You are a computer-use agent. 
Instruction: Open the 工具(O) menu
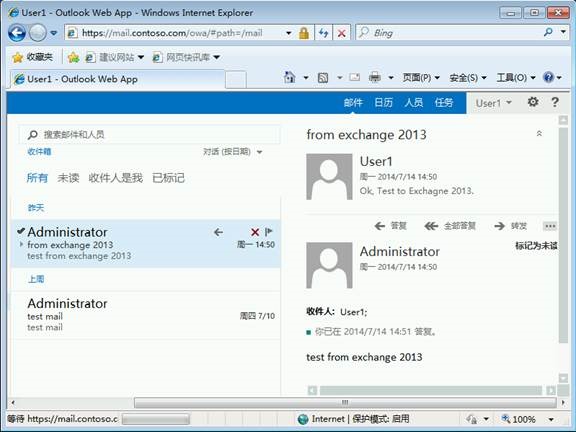[x=516, y=78]
